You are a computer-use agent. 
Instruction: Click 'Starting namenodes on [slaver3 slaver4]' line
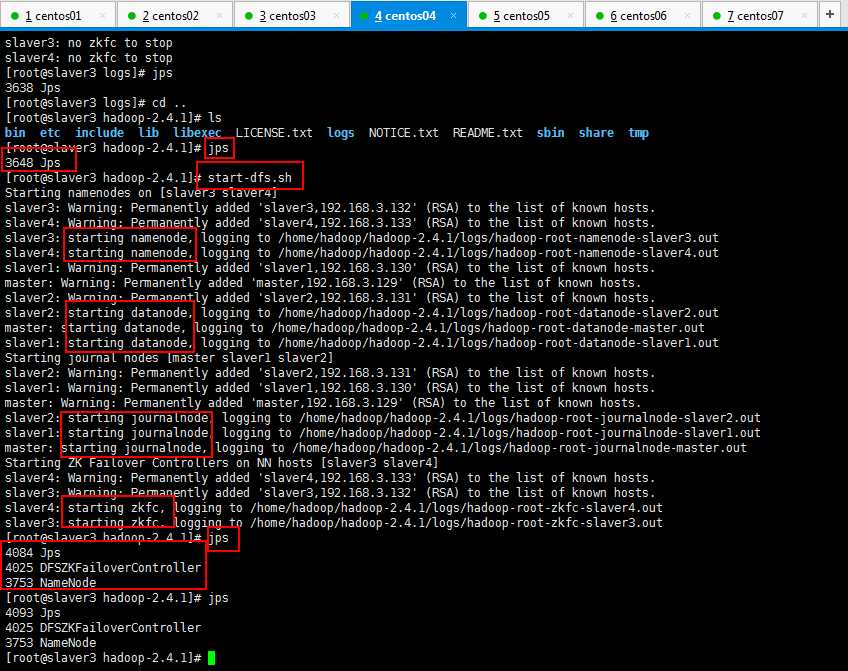pyautogui.click(x=141, y=193)
